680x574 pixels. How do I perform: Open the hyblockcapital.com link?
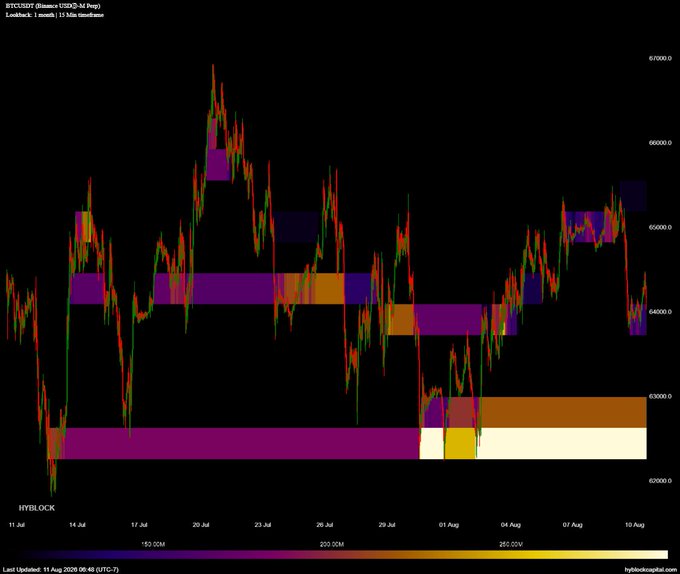(x=651, y=569)
